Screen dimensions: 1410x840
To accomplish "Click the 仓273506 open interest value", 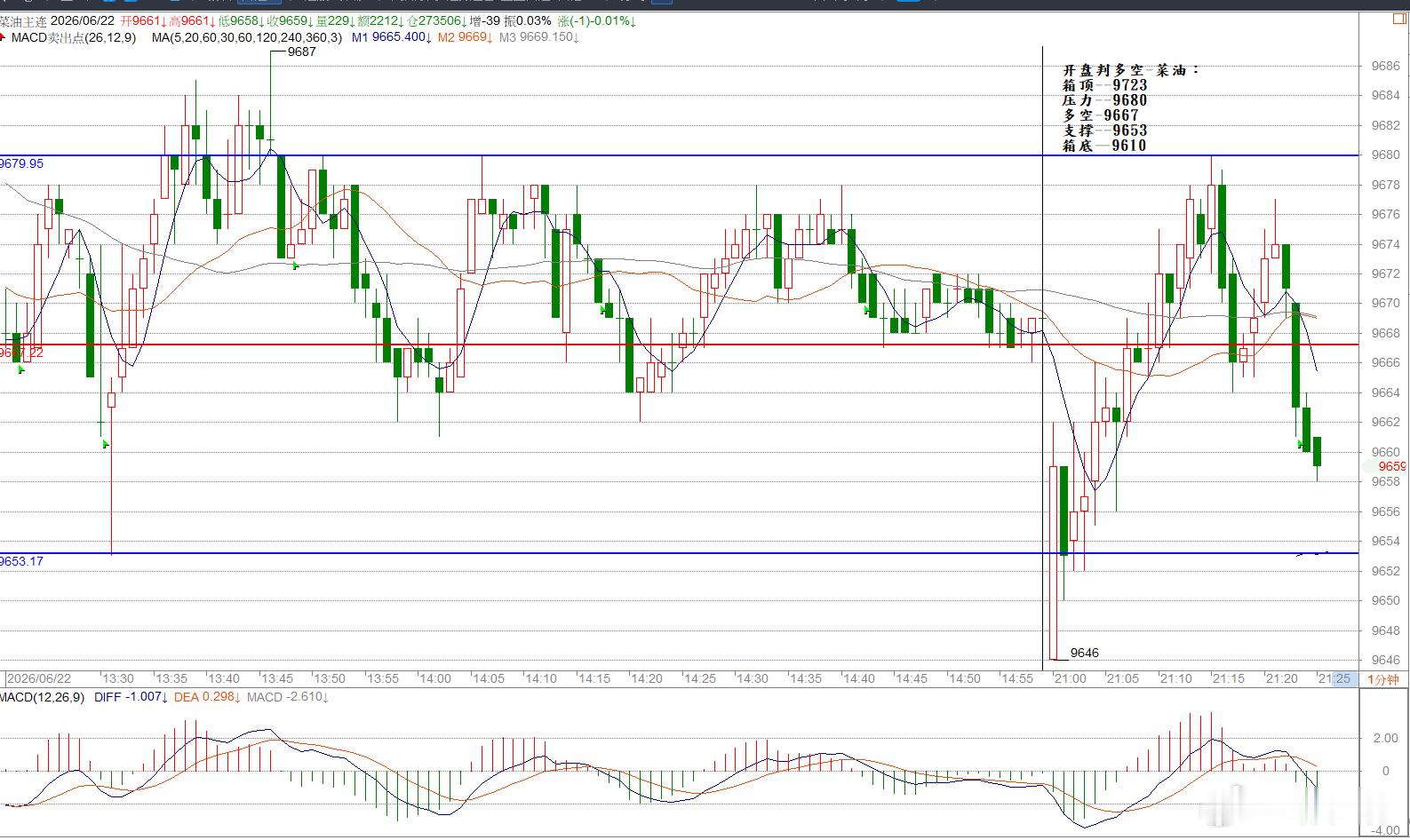I will pyautogui.click(x=438, y=20).
